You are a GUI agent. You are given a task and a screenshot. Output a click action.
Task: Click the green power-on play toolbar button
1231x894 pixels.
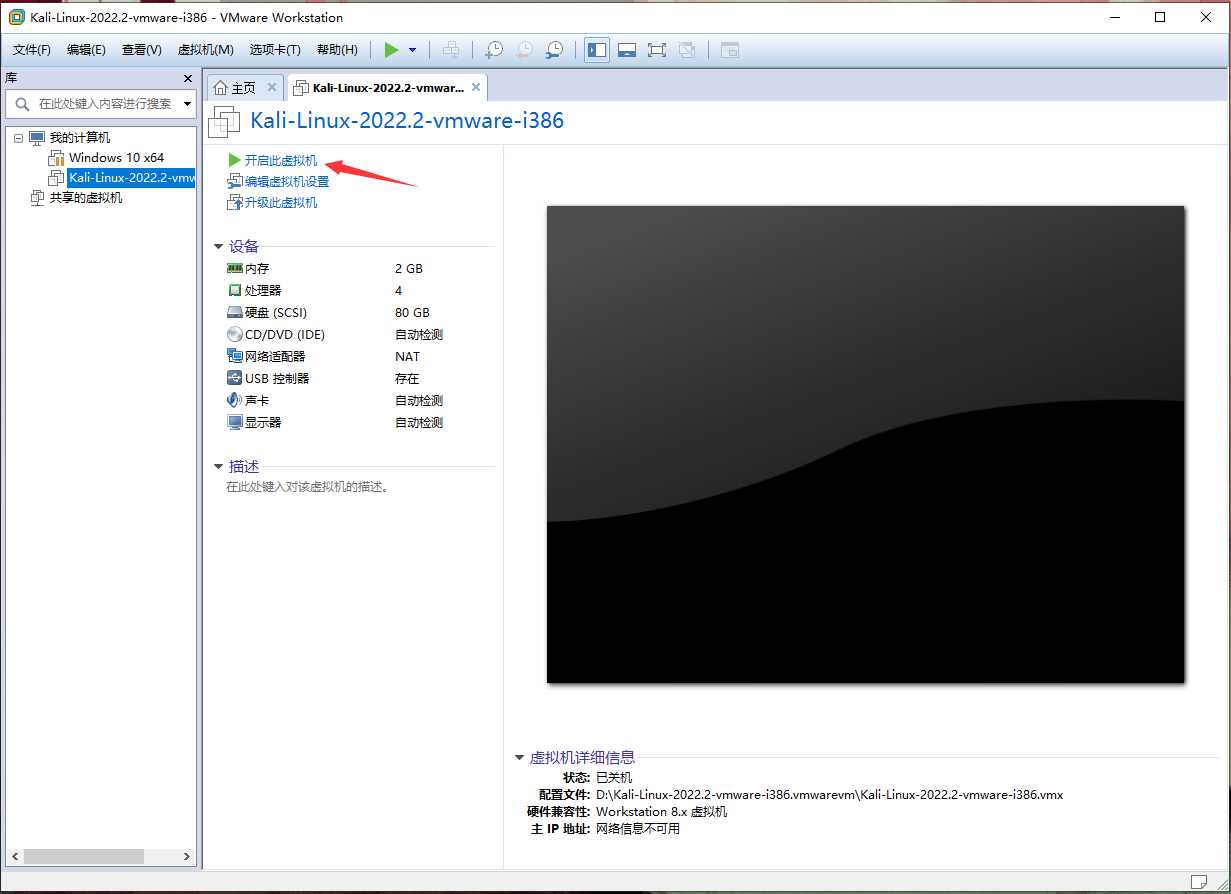click(x=391, y=50)
